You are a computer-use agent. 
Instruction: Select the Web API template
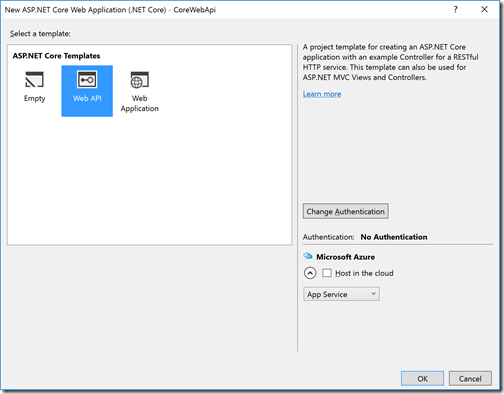(87, 91)
